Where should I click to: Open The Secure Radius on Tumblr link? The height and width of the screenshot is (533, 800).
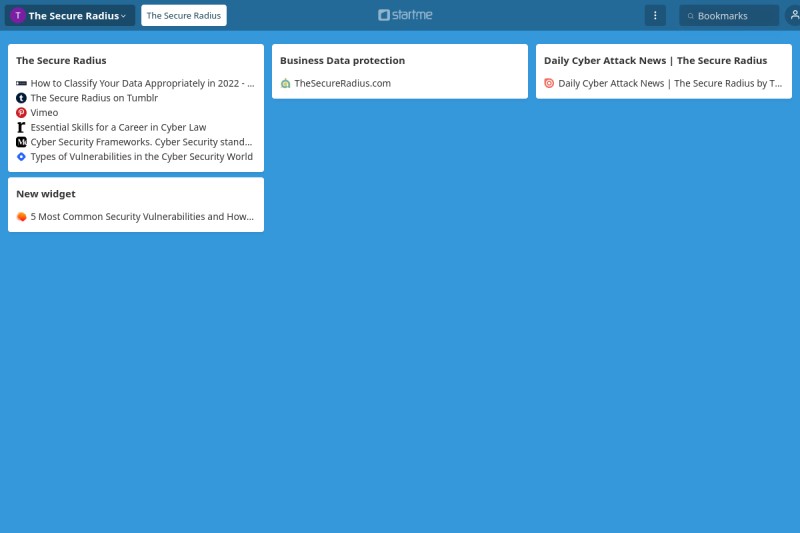(x=94, y=98)
